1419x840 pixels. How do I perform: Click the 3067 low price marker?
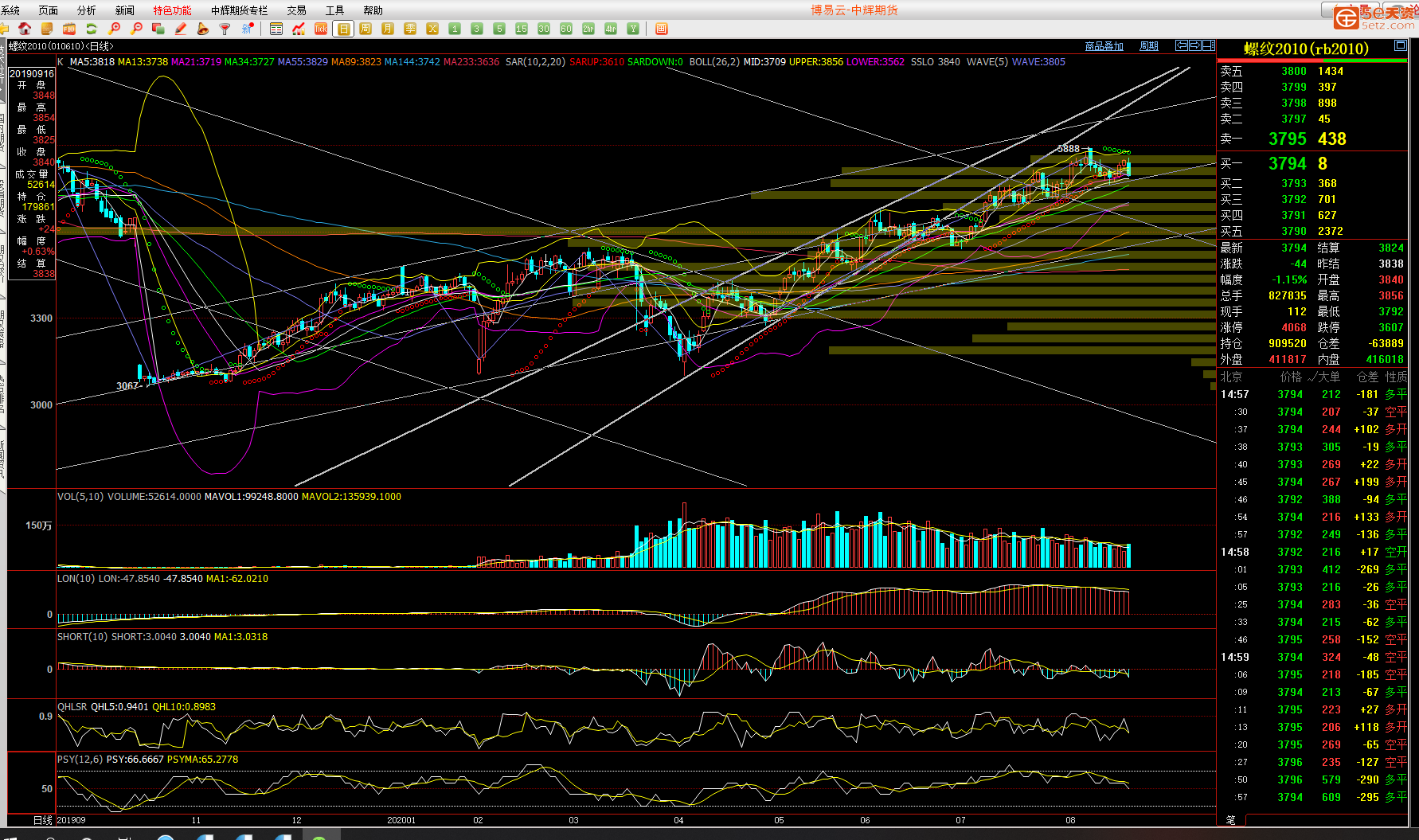pos(127,386)
